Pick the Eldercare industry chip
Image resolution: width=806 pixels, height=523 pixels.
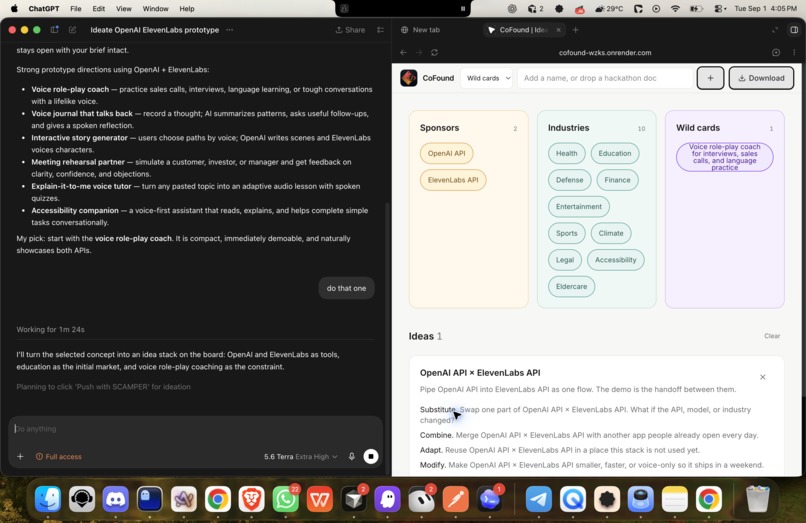pos(571,287)
